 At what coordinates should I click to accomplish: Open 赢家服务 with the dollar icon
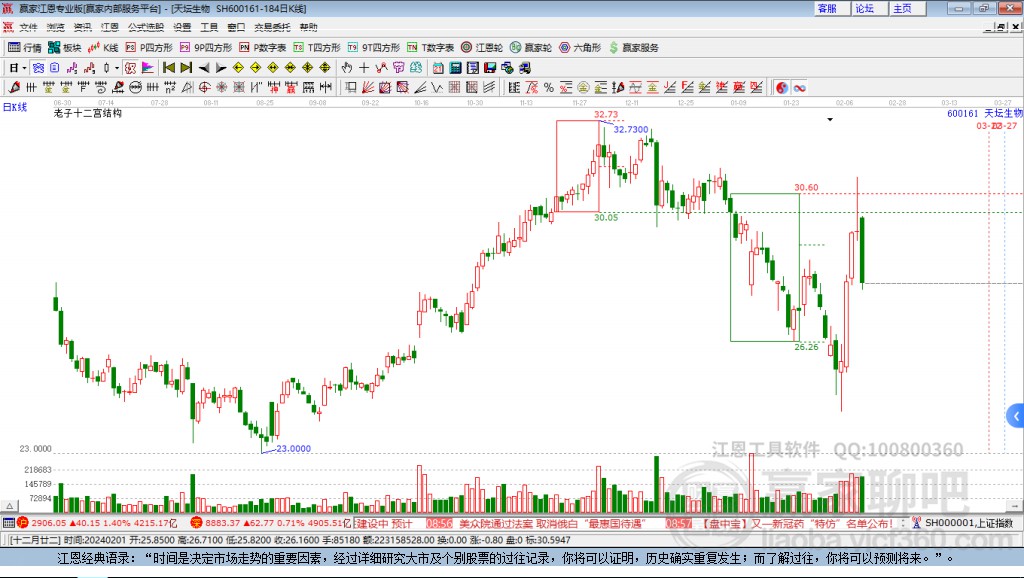click(x=634, y=48)
